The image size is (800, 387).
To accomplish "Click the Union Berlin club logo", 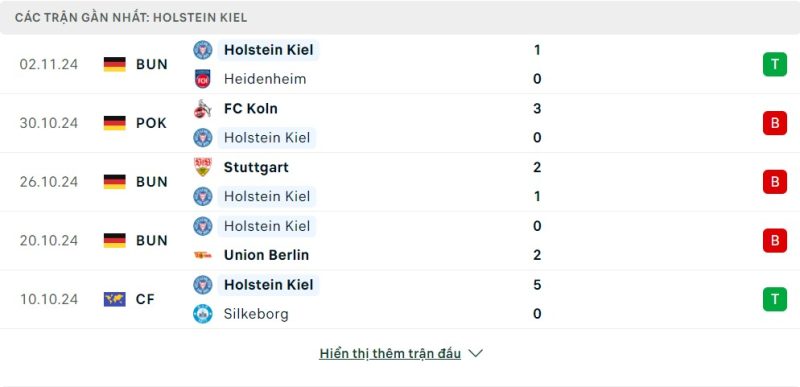I will coord(203,255).
